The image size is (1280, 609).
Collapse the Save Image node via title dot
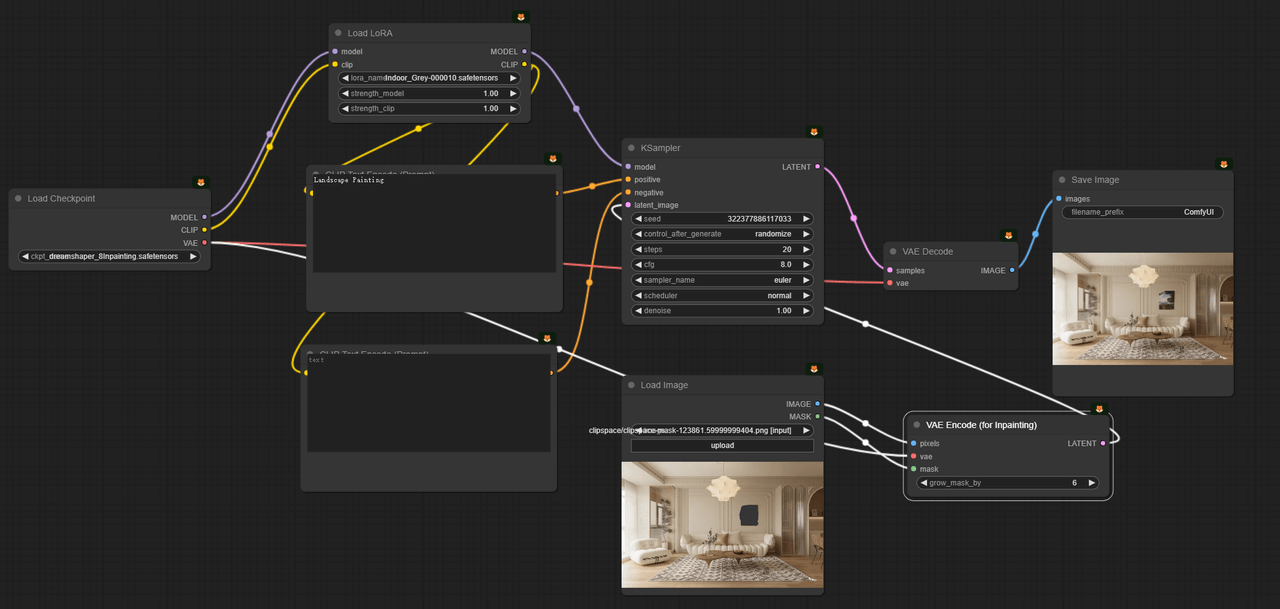pos(1062,180)
